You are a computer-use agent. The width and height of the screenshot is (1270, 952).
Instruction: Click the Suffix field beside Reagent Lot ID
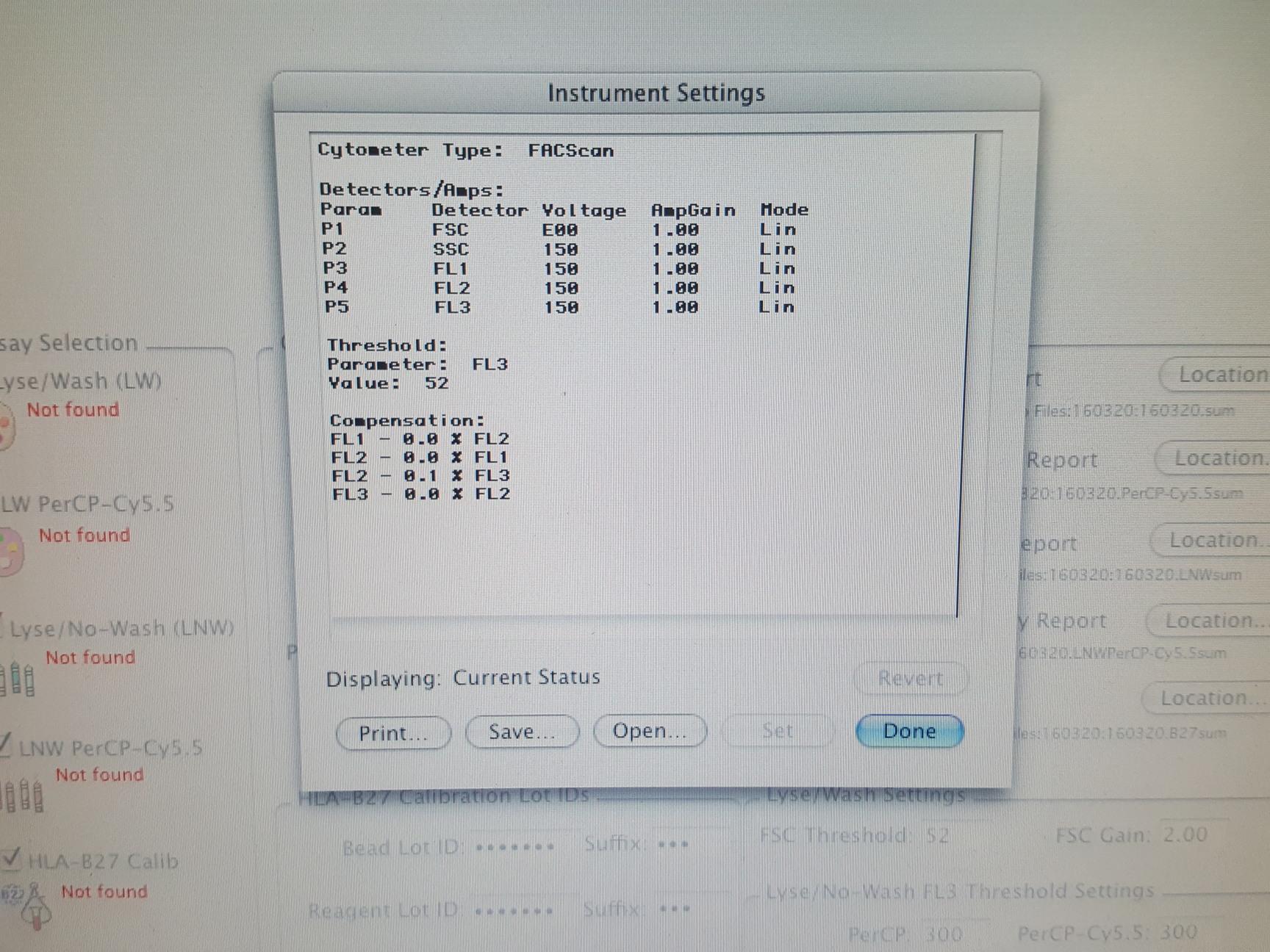pyautogui.click(x=673, y=909)
